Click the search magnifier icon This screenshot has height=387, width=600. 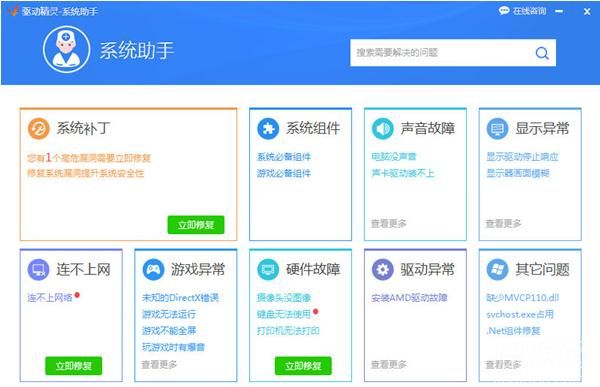pyautogui.click(x=542, y=53)
